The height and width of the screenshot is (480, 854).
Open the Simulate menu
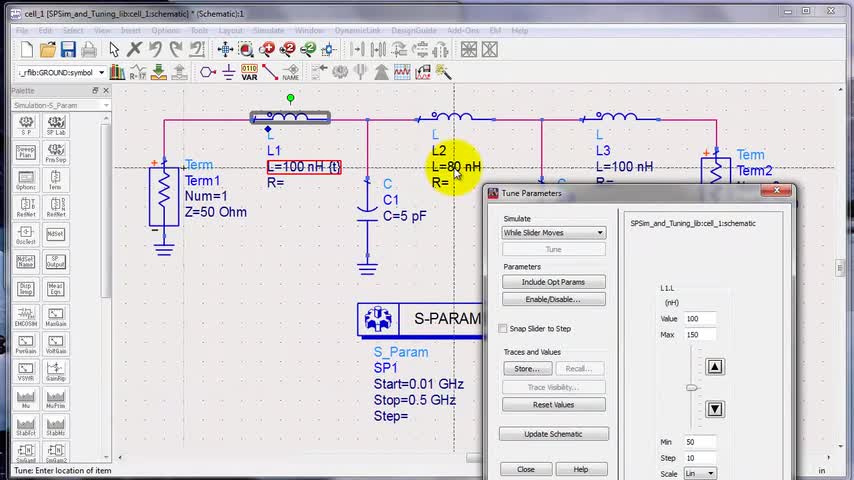(x=269, y=31)
